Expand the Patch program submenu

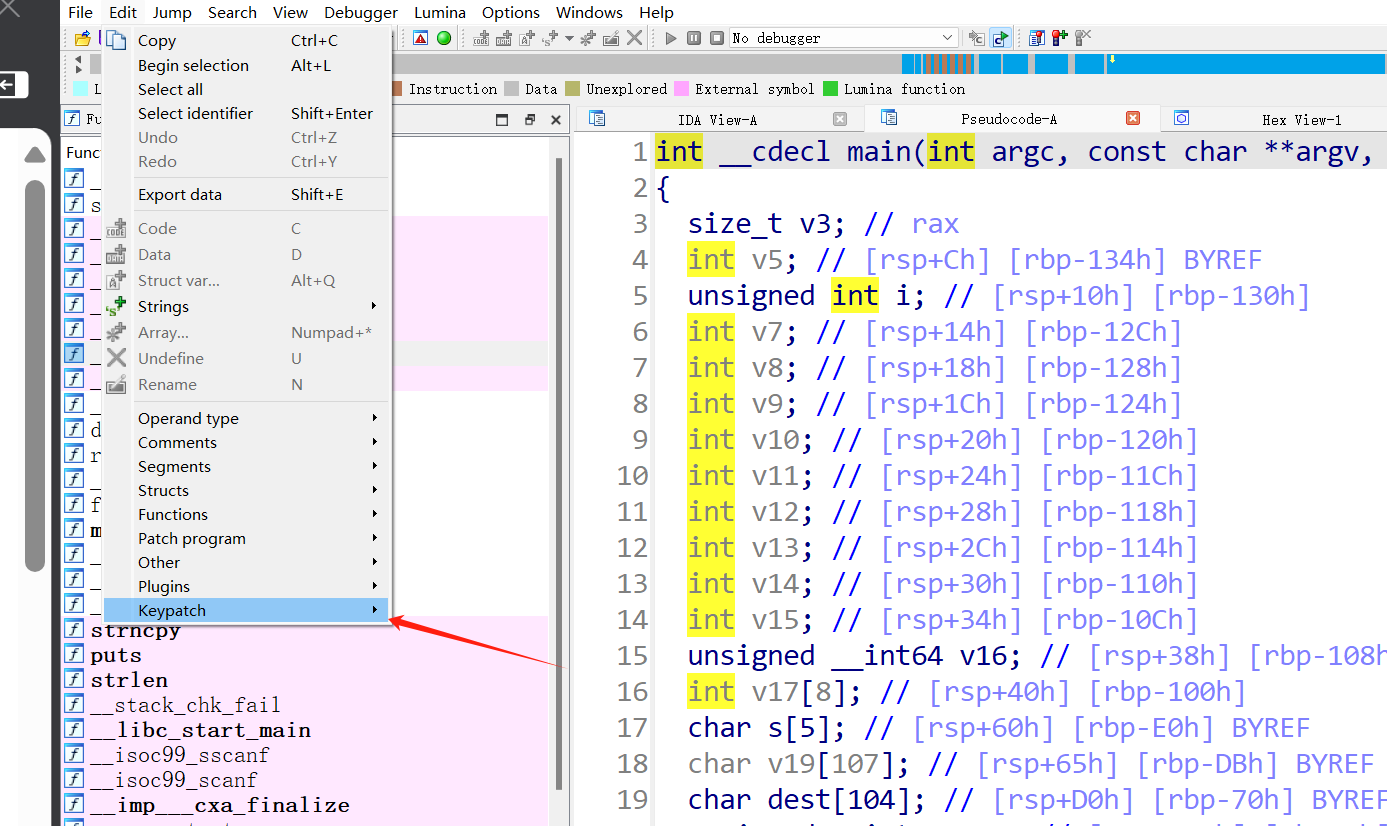248,538
